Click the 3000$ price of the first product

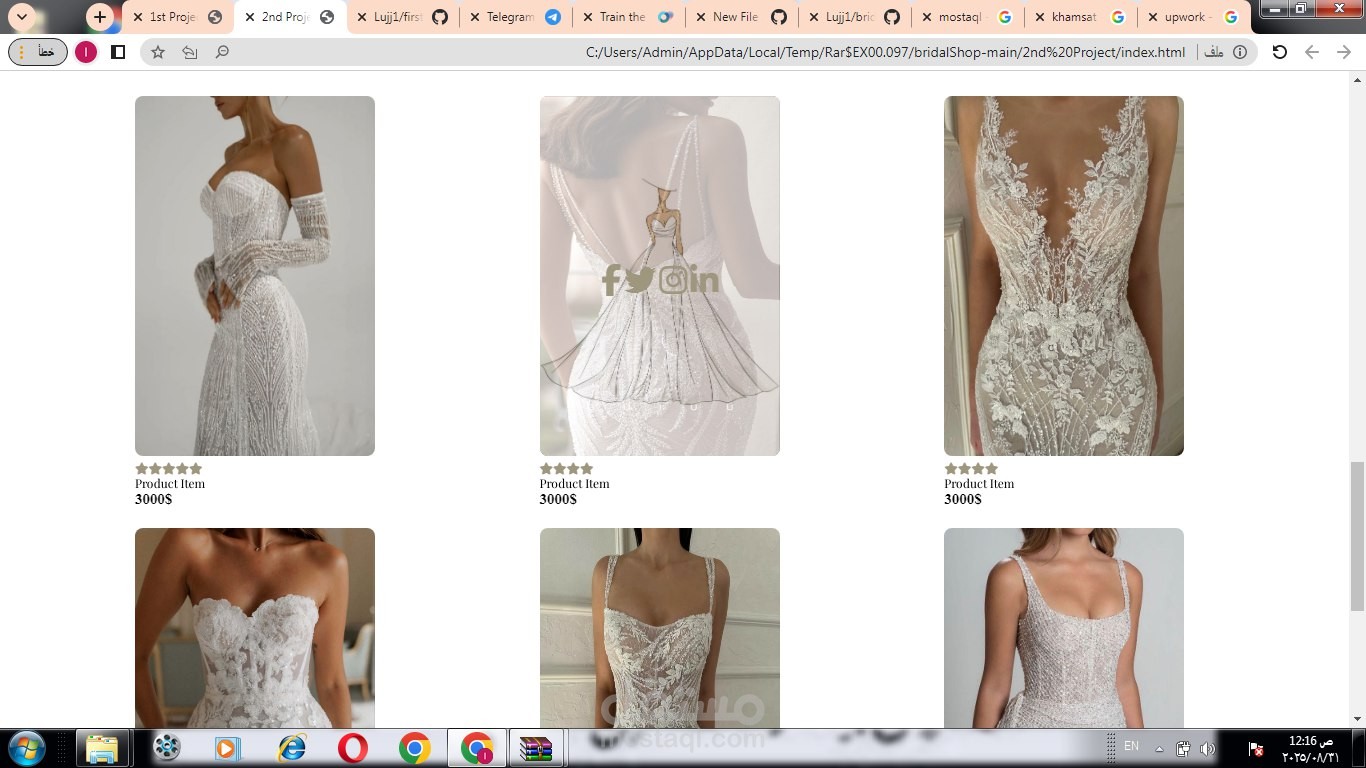click(x=154, y=499)
